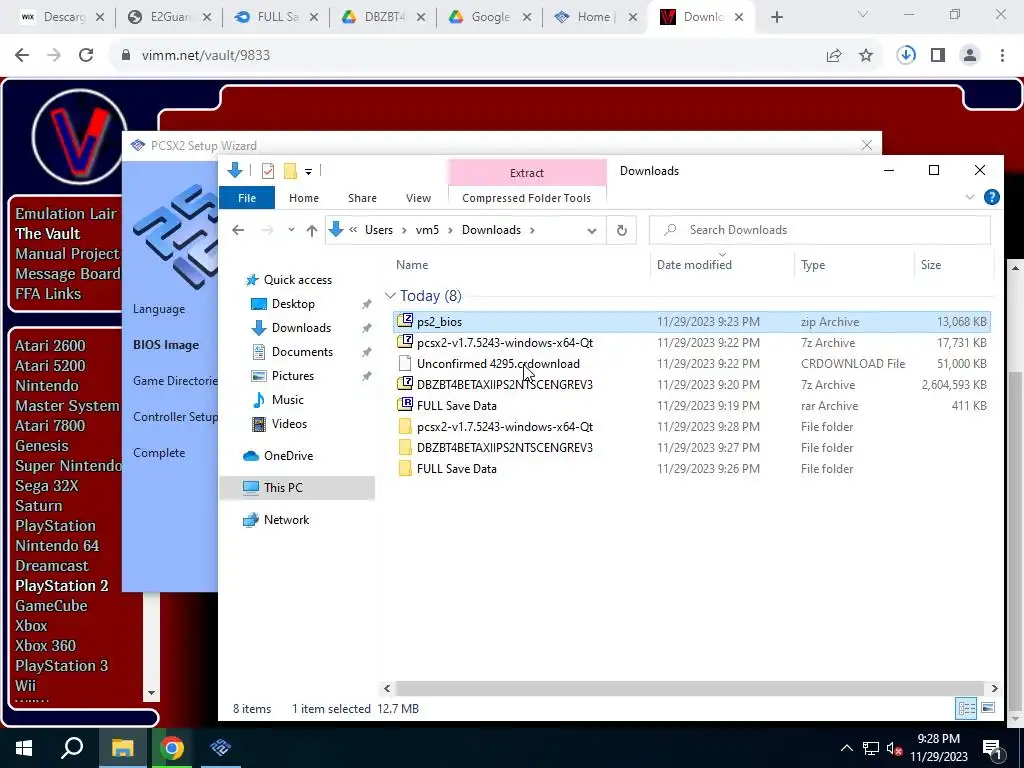Screen dimensions: 1024x768
Task: Open the GameCube link
Action: 52,605
